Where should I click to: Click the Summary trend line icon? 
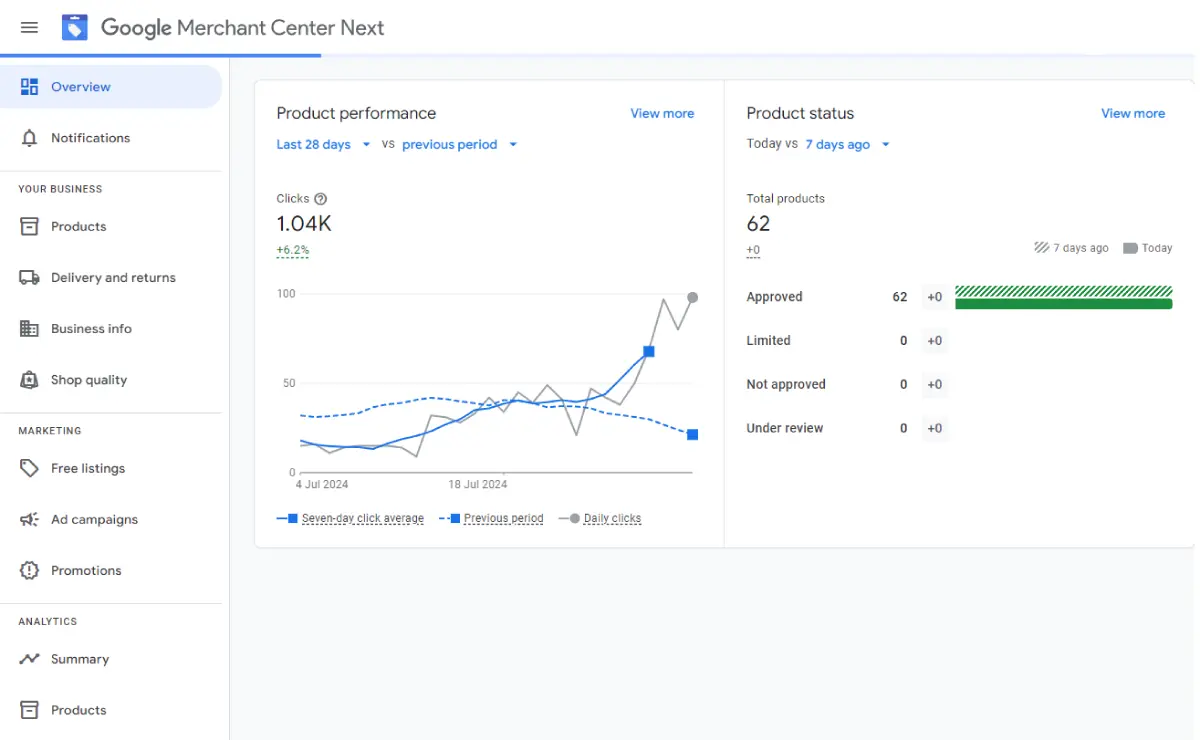point(30,659)
